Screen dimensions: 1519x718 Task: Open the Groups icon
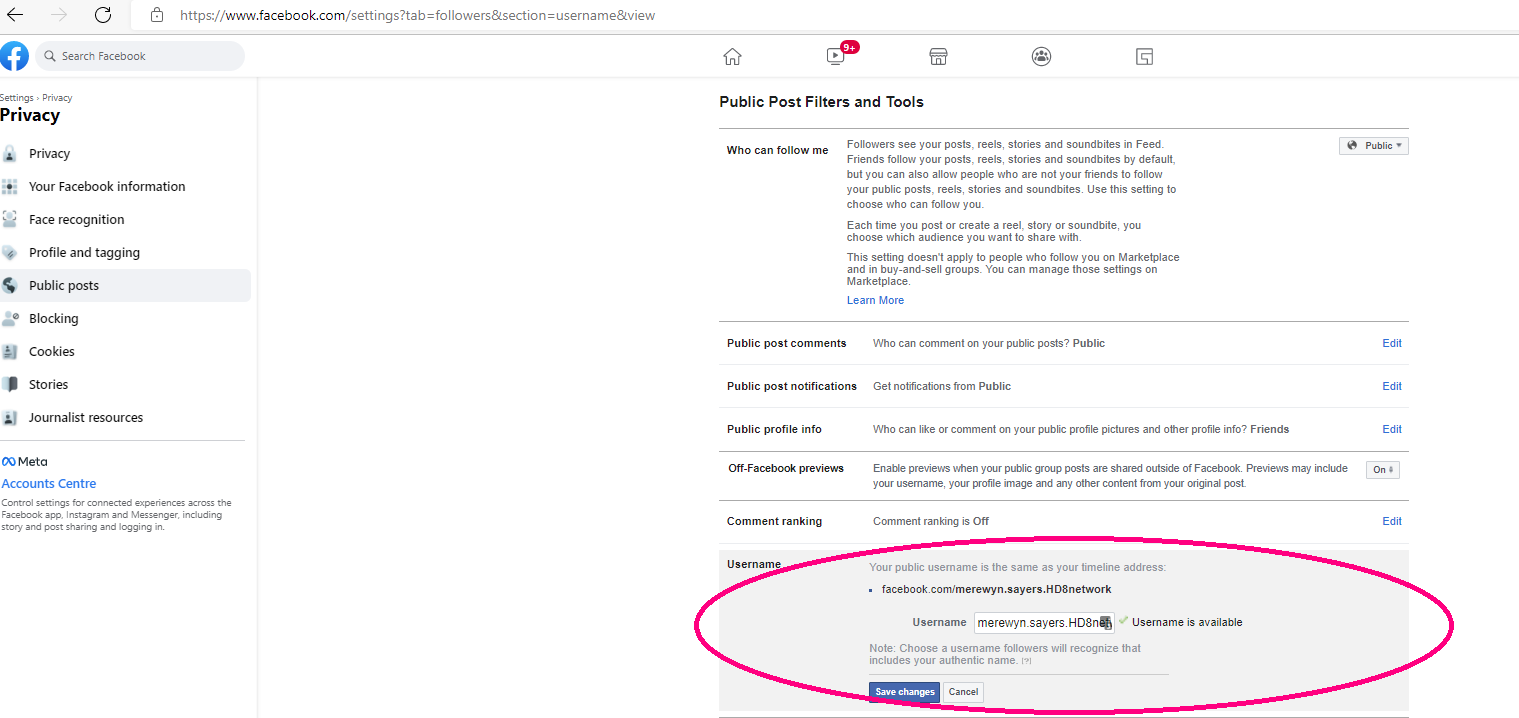[x=1041, y=56]
